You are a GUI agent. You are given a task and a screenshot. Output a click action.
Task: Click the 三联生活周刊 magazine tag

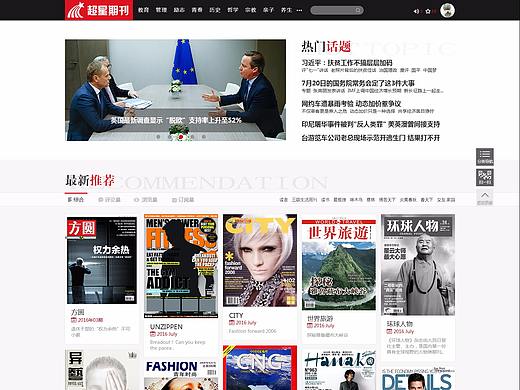[x=304, y=200]
